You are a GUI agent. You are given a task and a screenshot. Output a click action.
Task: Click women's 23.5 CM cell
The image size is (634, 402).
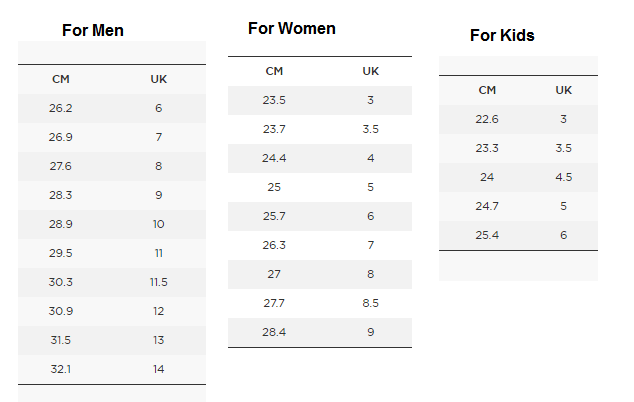tap(274, 100)
